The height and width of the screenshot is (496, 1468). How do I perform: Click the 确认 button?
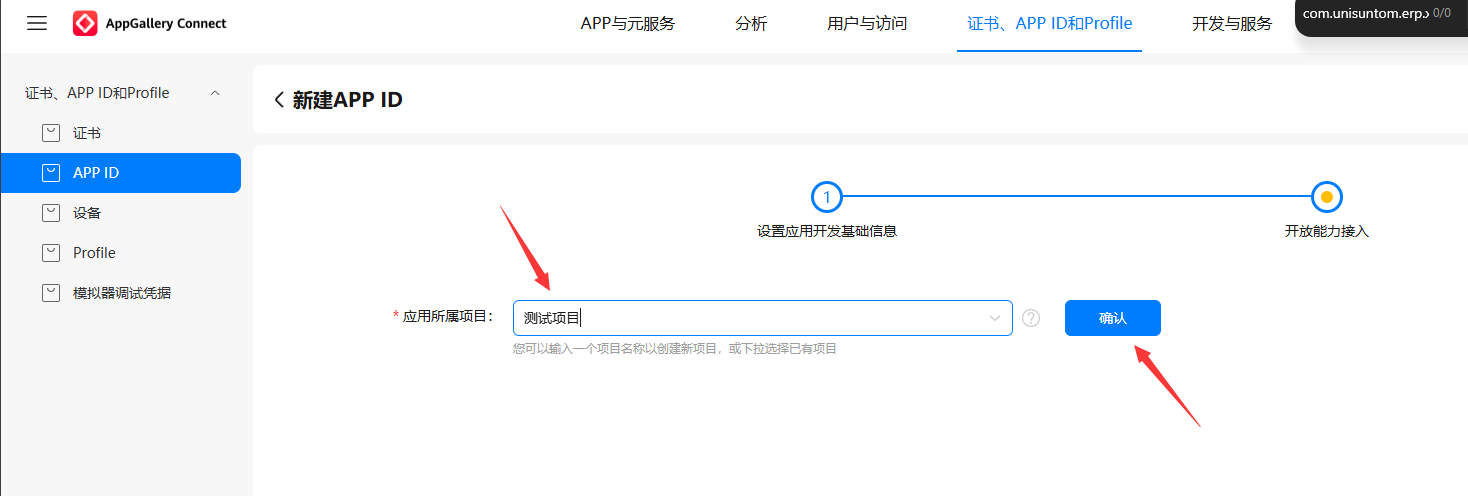1113,318
